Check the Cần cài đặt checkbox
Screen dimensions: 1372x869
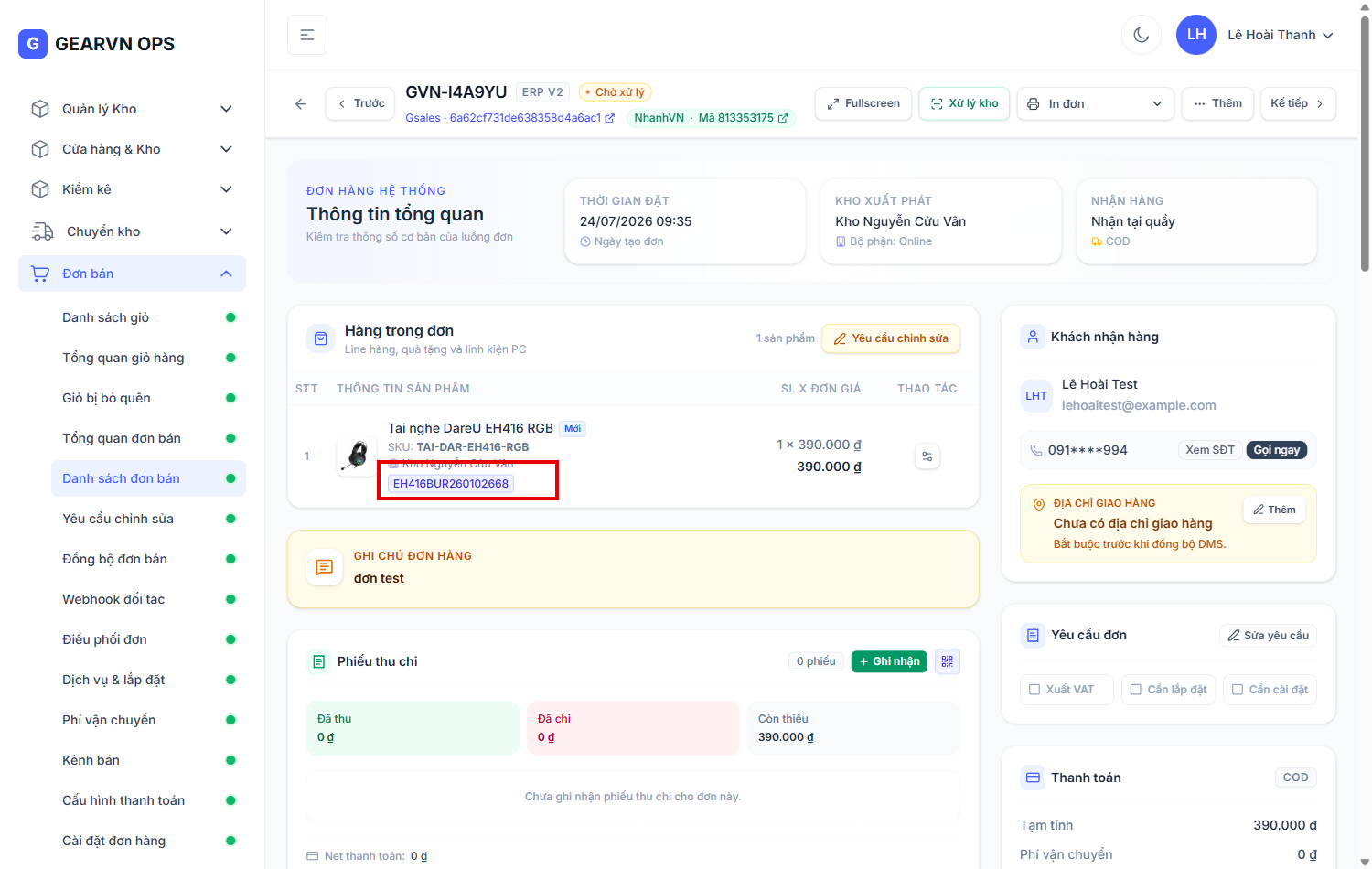[x=1238, y=690]
